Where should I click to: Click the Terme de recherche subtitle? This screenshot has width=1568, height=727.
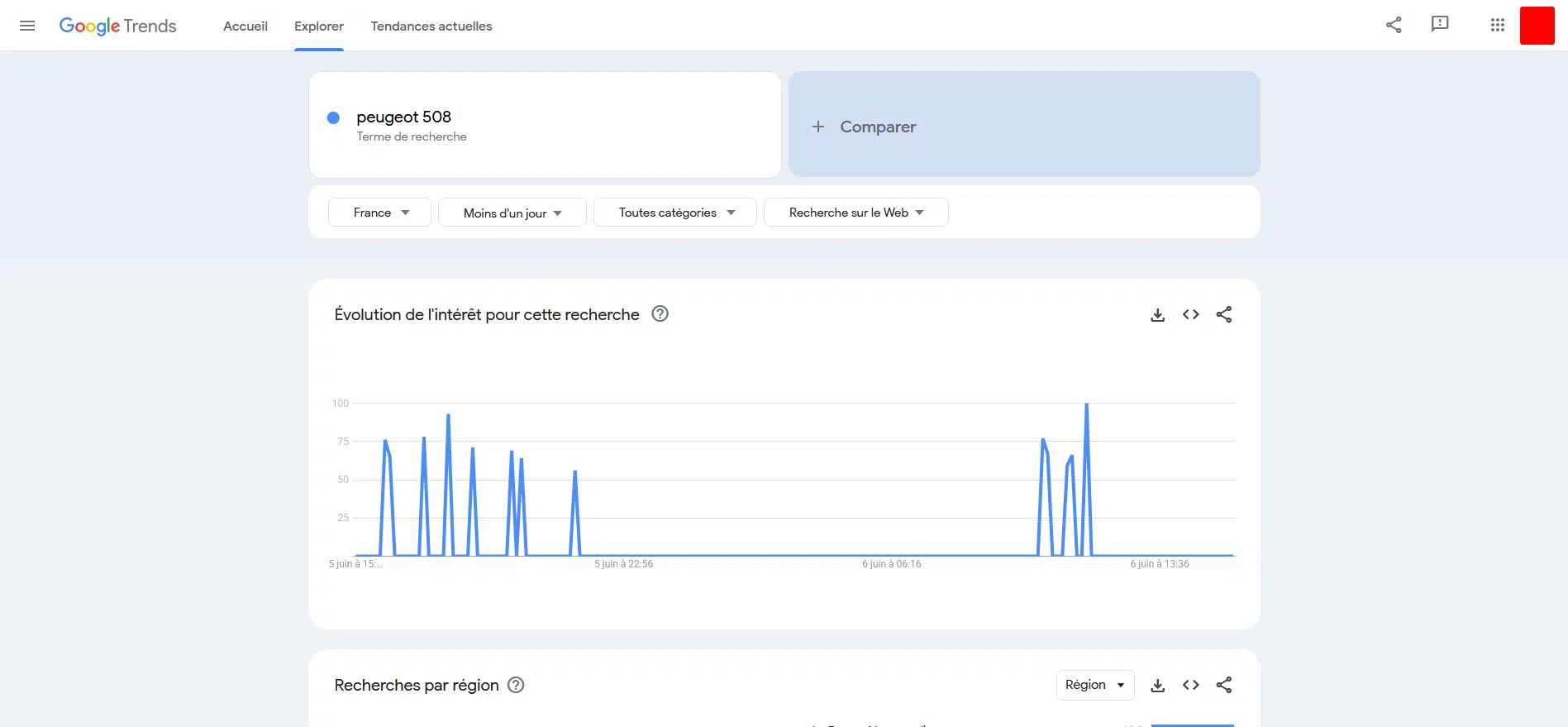(412, 136)
